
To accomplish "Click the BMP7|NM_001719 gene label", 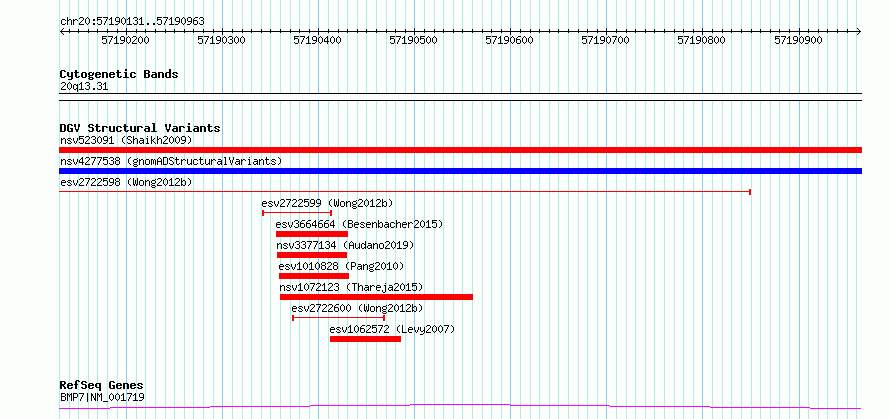I will point(102,397).
